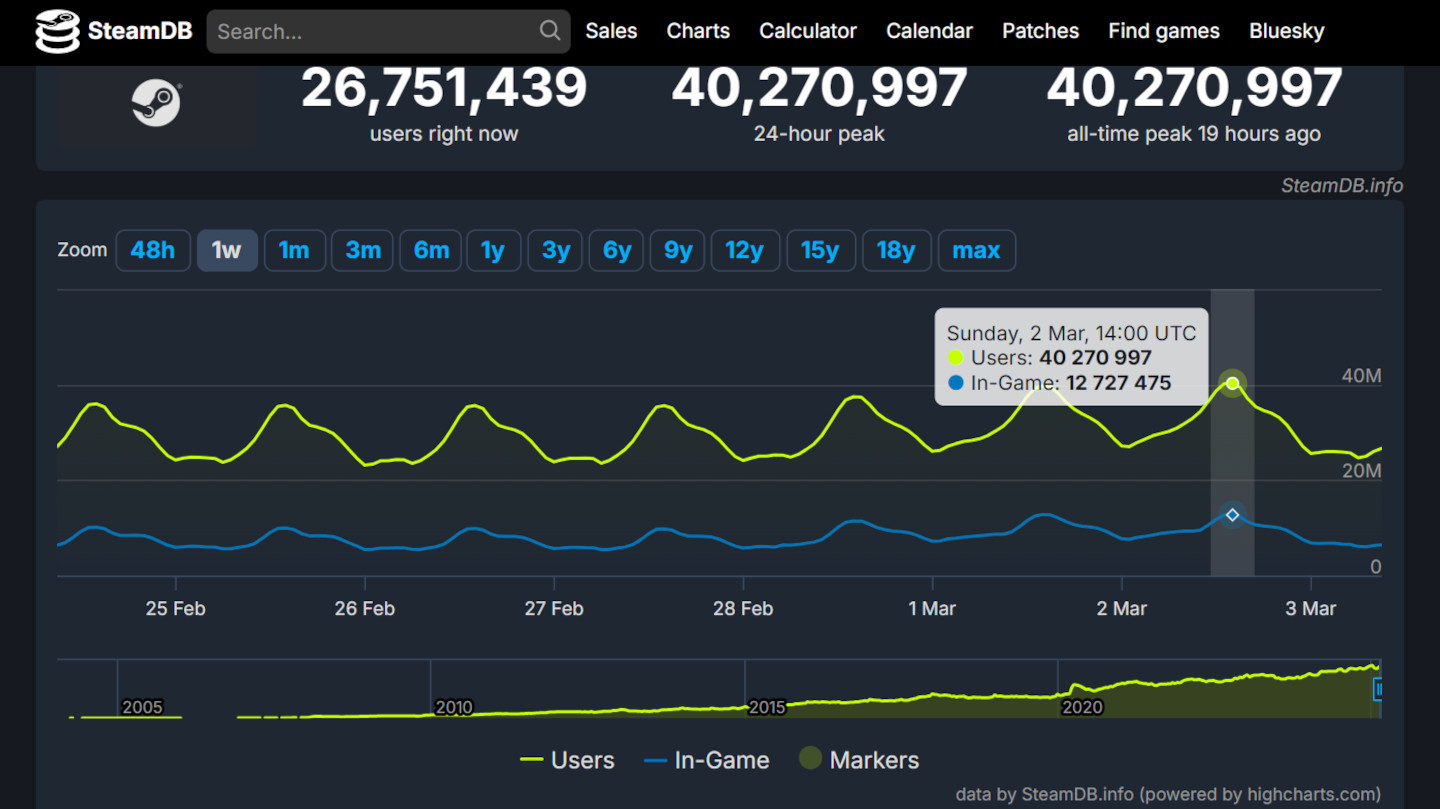Set chart zoom to 9y

tap(678, 250)
